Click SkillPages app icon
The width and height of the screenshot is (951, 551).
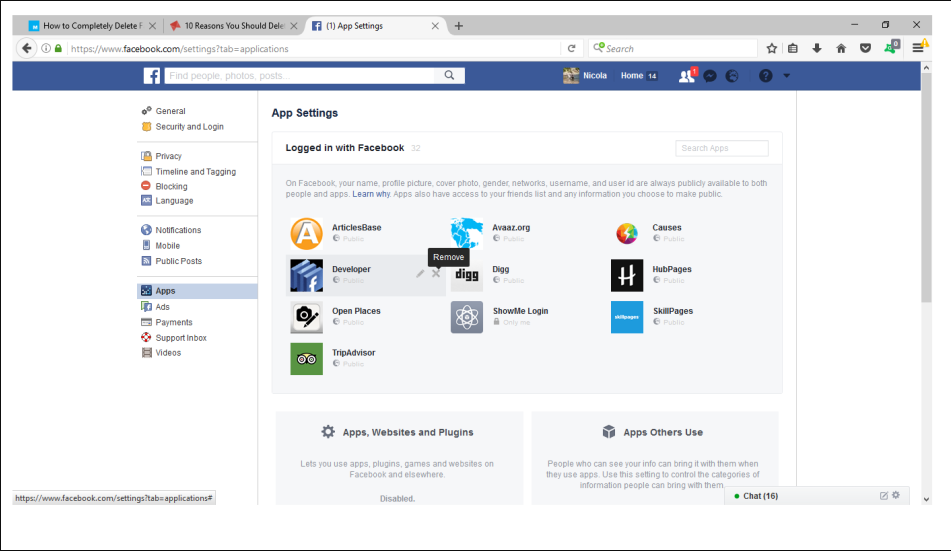pyautogui.click(x=627, y=317)
